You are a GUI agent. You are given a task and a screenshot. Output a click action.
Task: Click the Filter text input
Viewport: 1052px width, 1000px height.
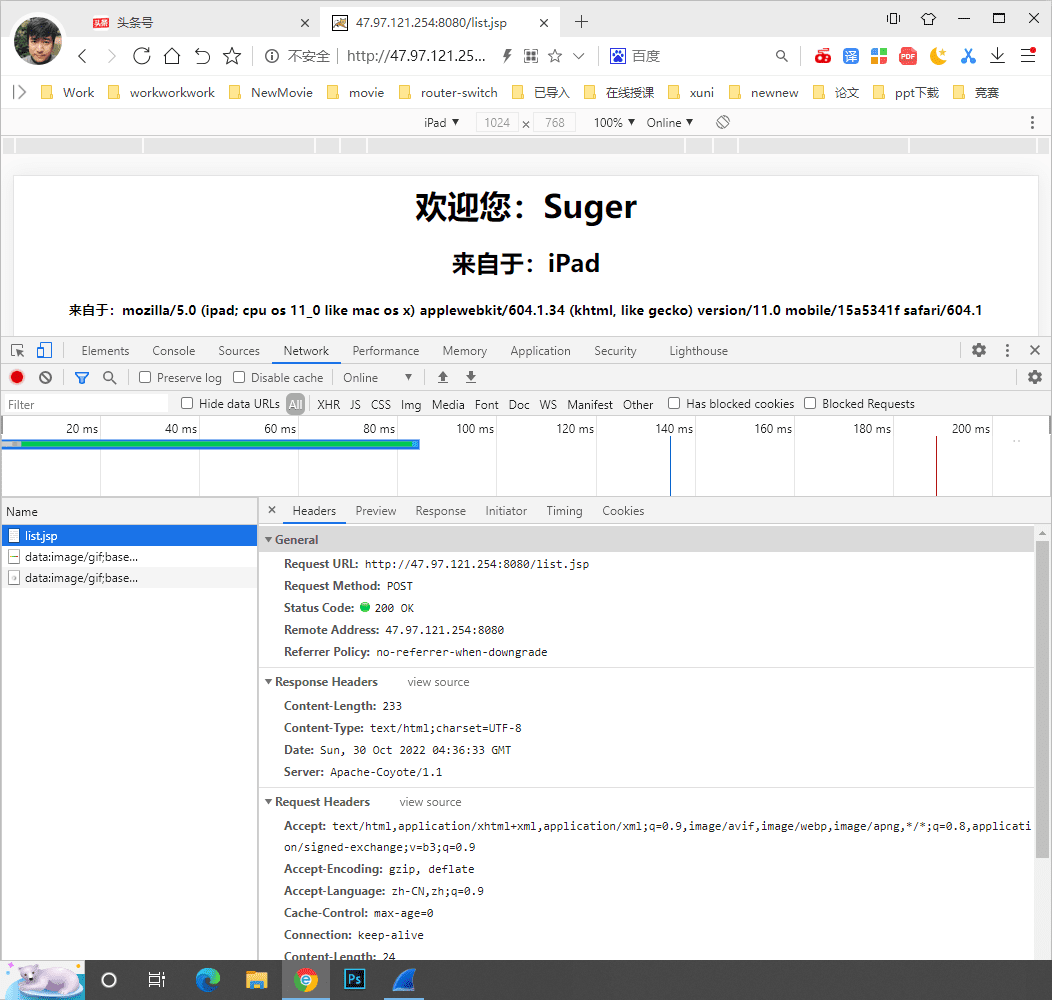(x=85, y=404)
